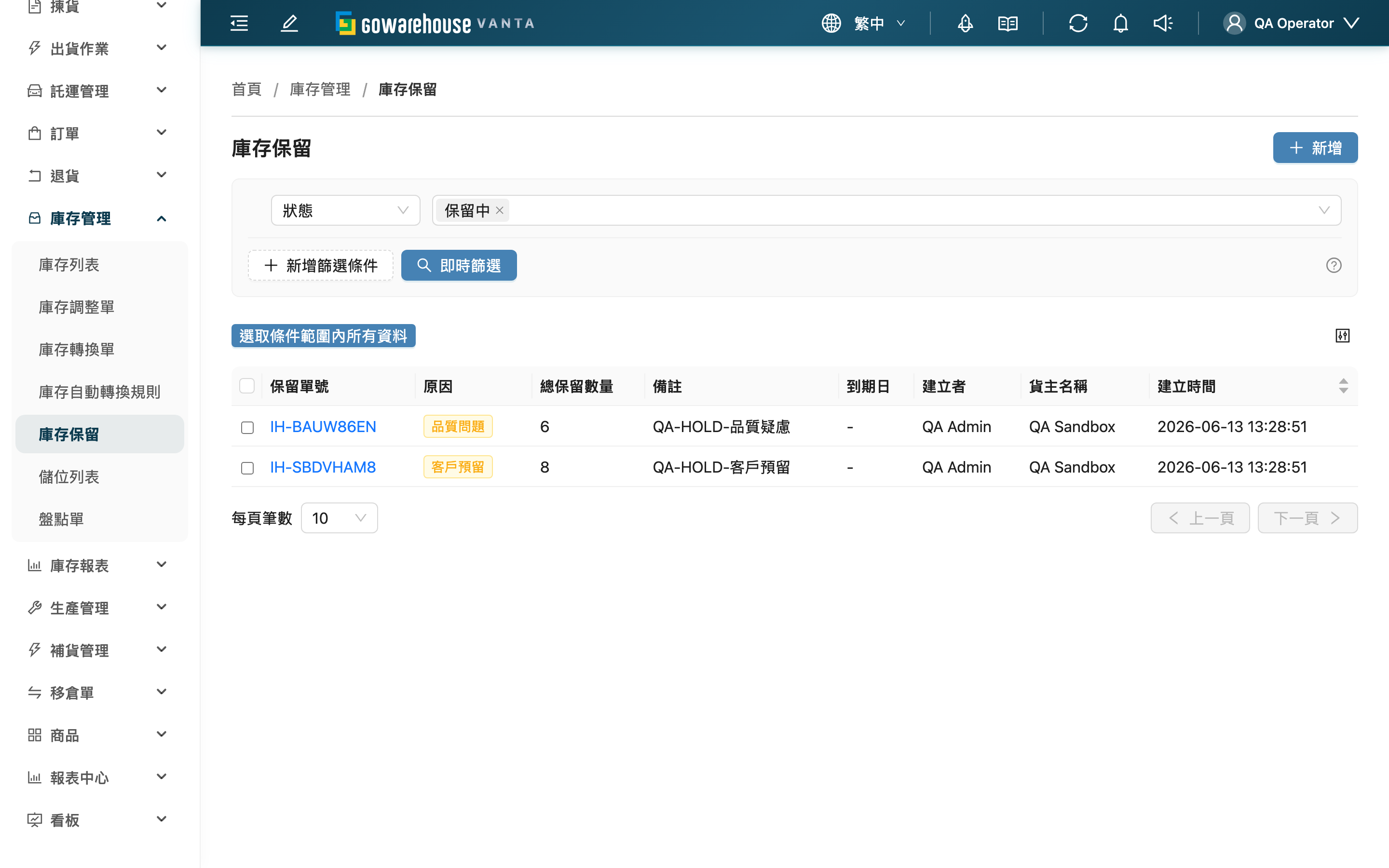Expand the 出貨作業 menu chevron
The width and height of the screenshot is (1389, 868).
(162, 47)
